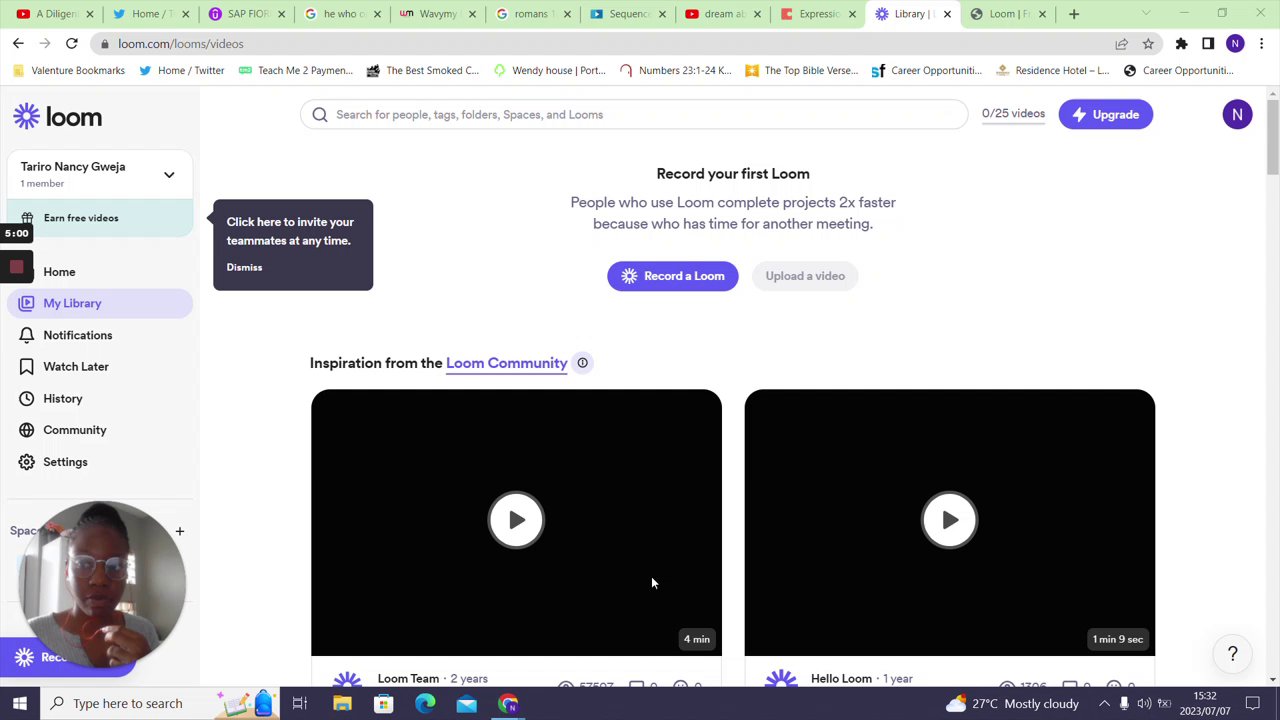Click the webcam bubble preview

[102, 585]
